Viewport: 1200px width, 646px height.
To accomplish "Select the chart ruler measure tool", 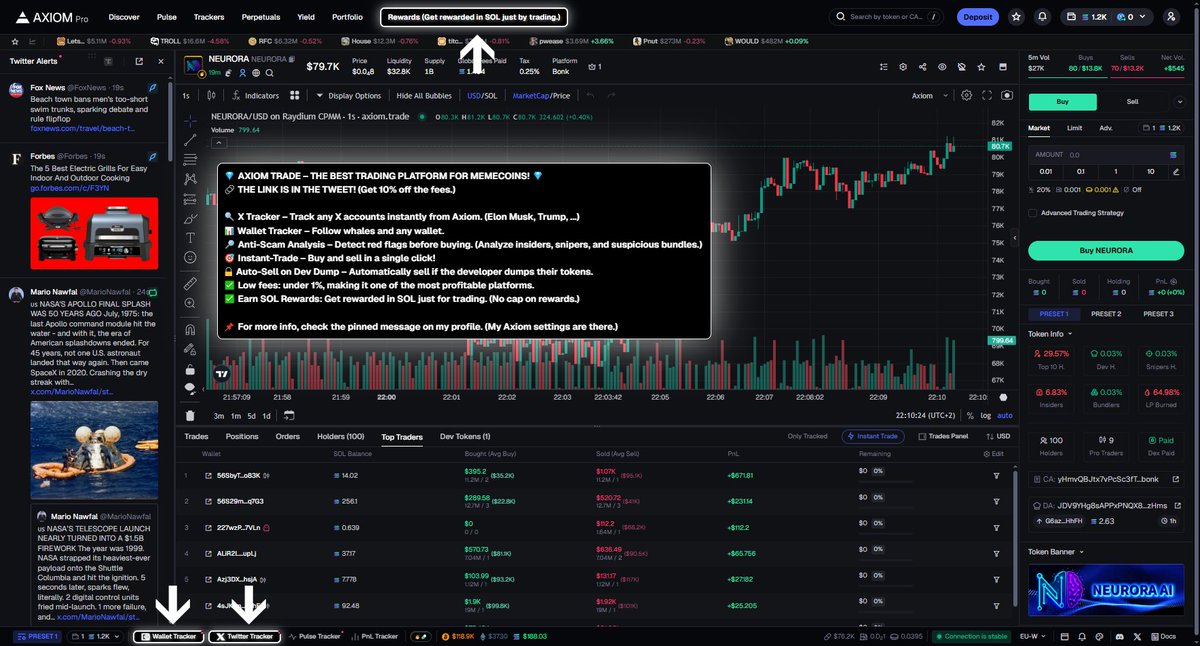I will [x=190, y=284].
